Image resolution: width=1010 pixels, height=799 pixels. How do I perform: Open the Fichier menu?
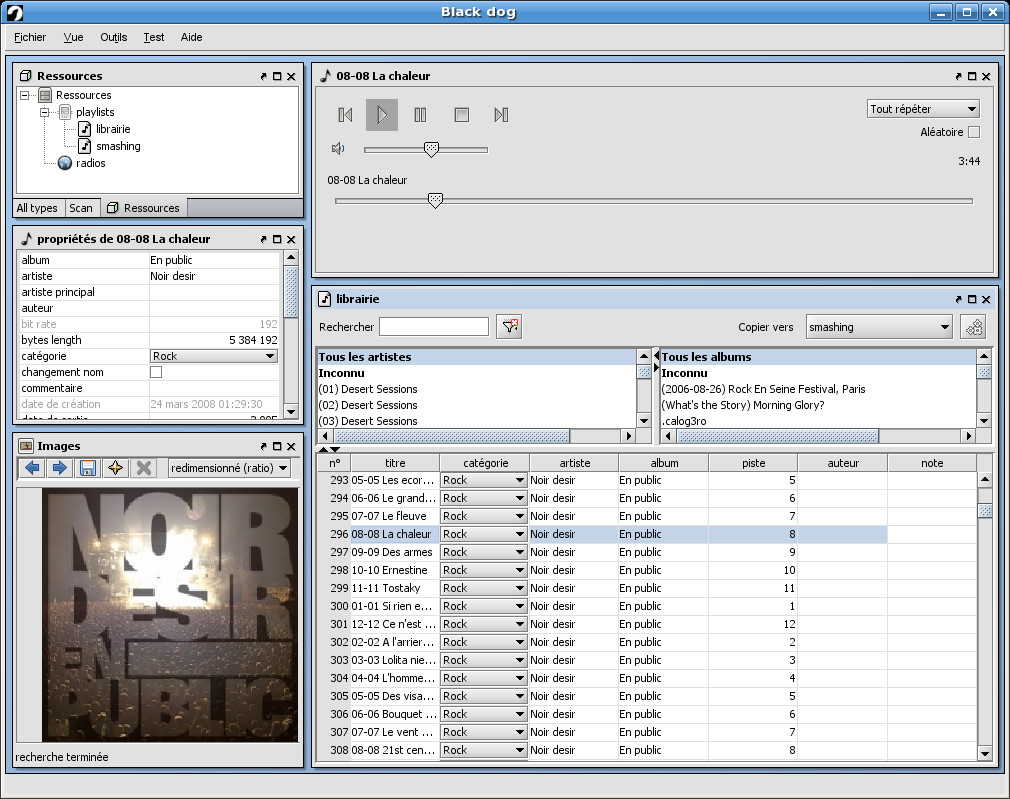tap(30, 37)
